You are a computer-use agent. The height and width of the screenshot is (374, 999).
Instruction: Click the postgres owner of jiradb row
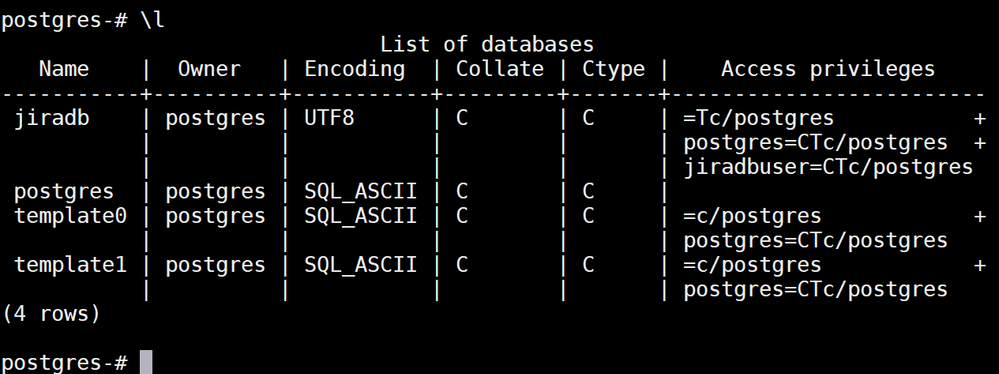pos(215,119)
